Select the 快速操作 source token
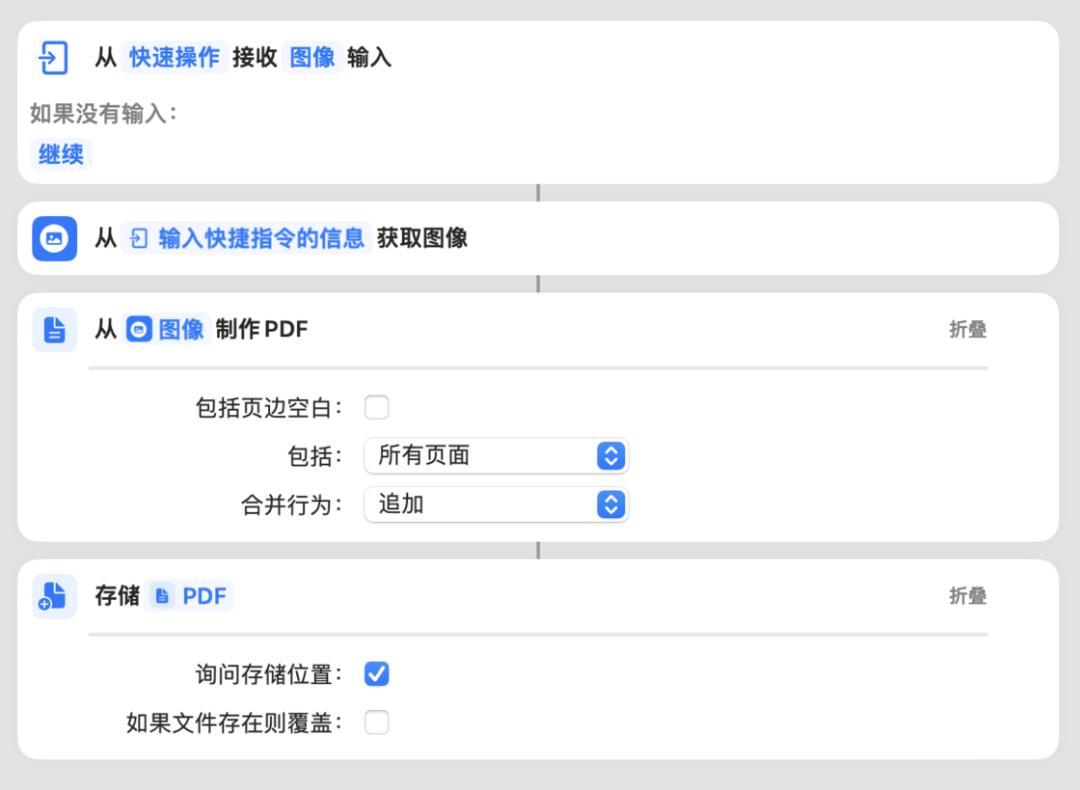 pyautogui.click(x=174, y=58)
